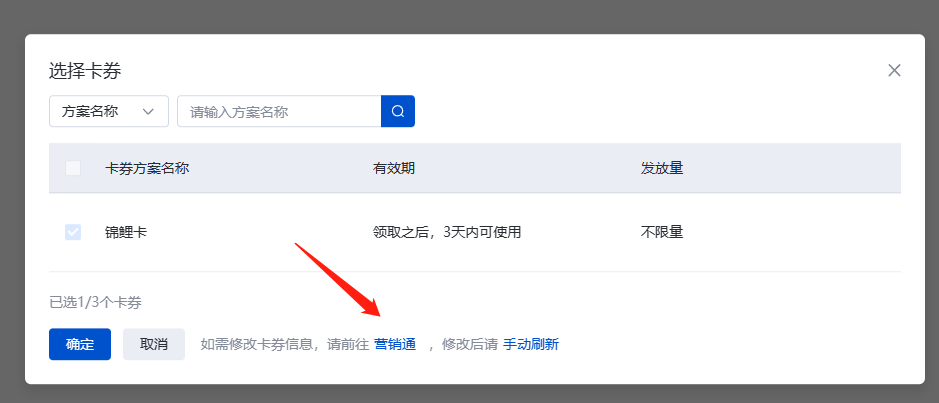Click the 发放量 column header

[x=662, y=168]
